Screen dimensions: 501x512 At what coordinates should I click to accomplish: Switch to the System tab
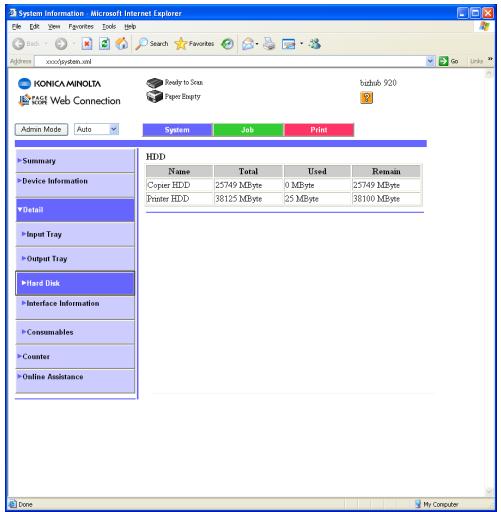click(x=177, y=130)
